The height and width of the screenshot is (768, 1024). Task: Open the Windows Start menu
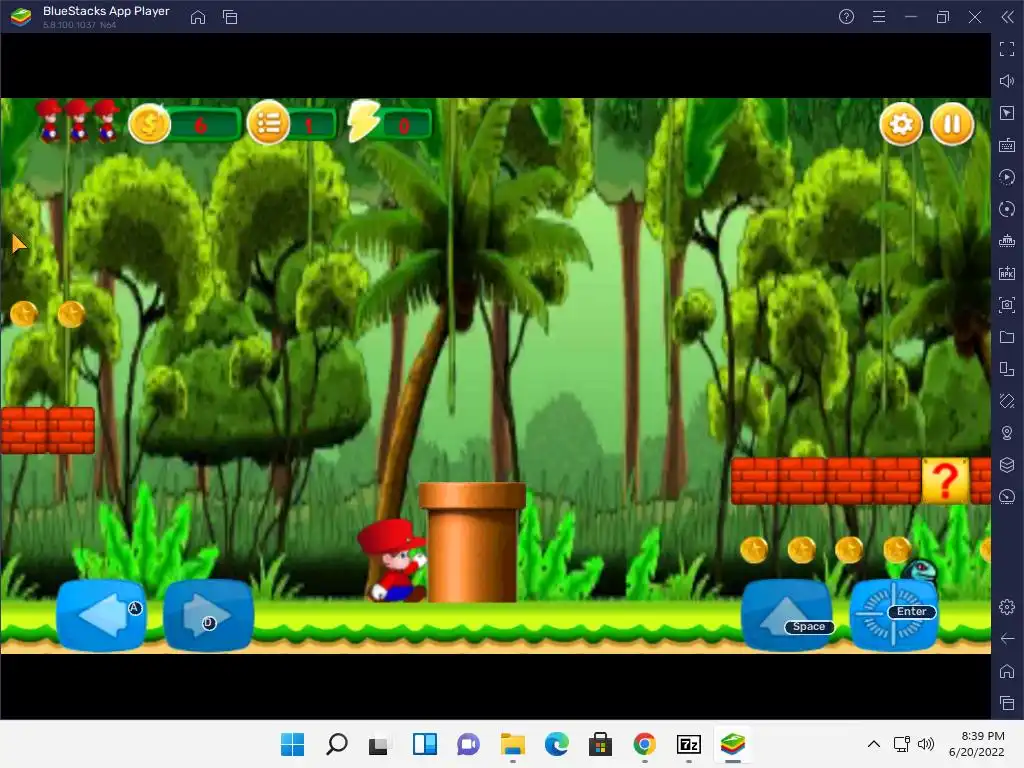coord(292,744)
